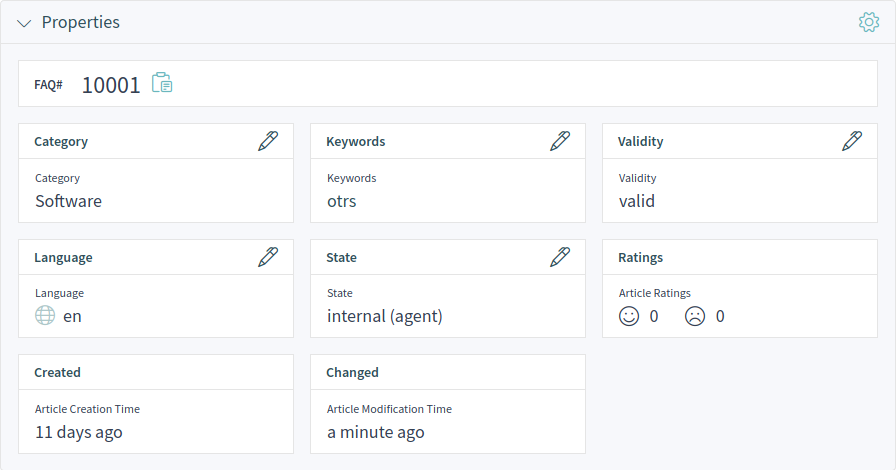896x470 pixels.
Task: Select the otrs keyword value
Action: point(342,201)
